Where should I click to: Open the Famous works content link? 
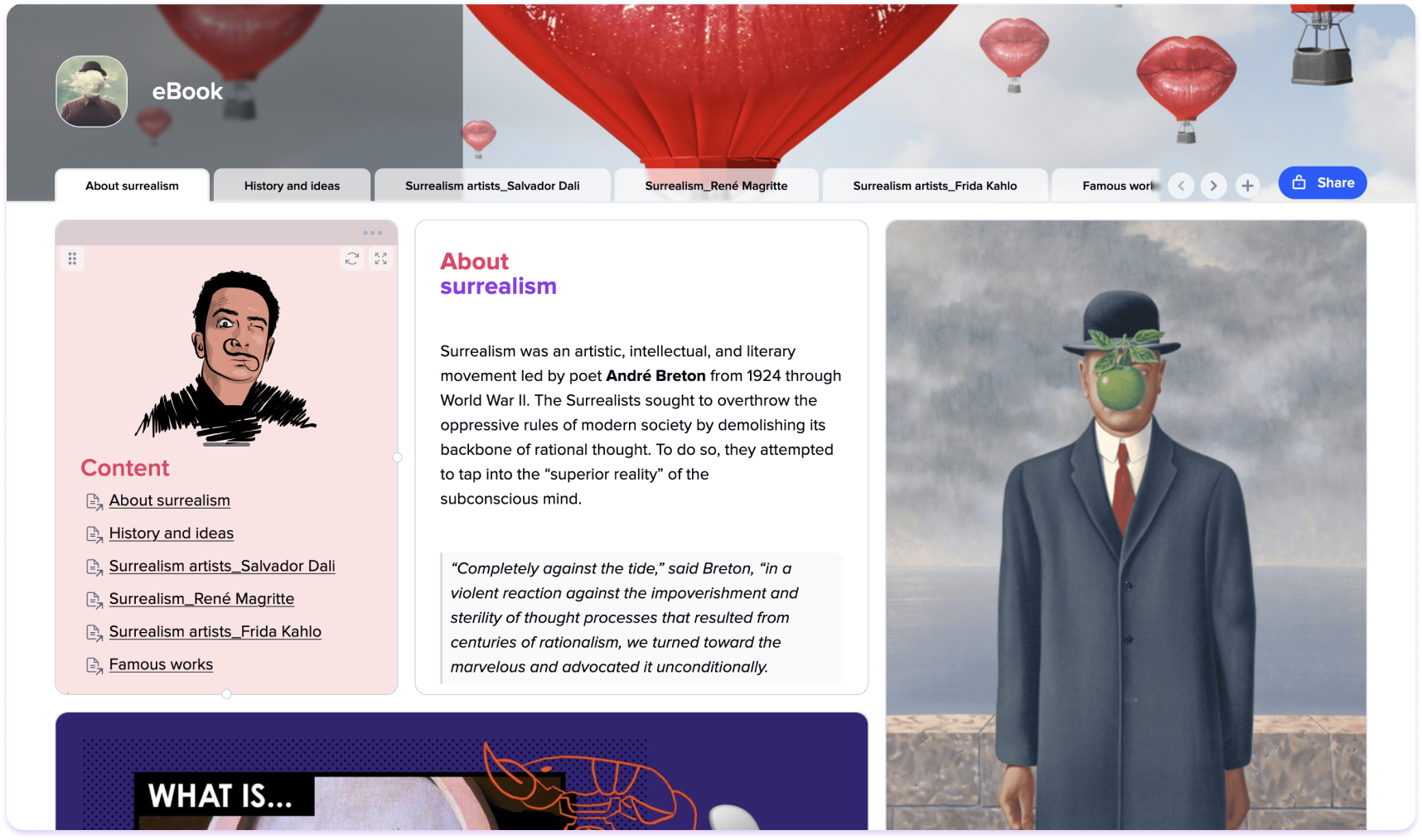[161, 664]
